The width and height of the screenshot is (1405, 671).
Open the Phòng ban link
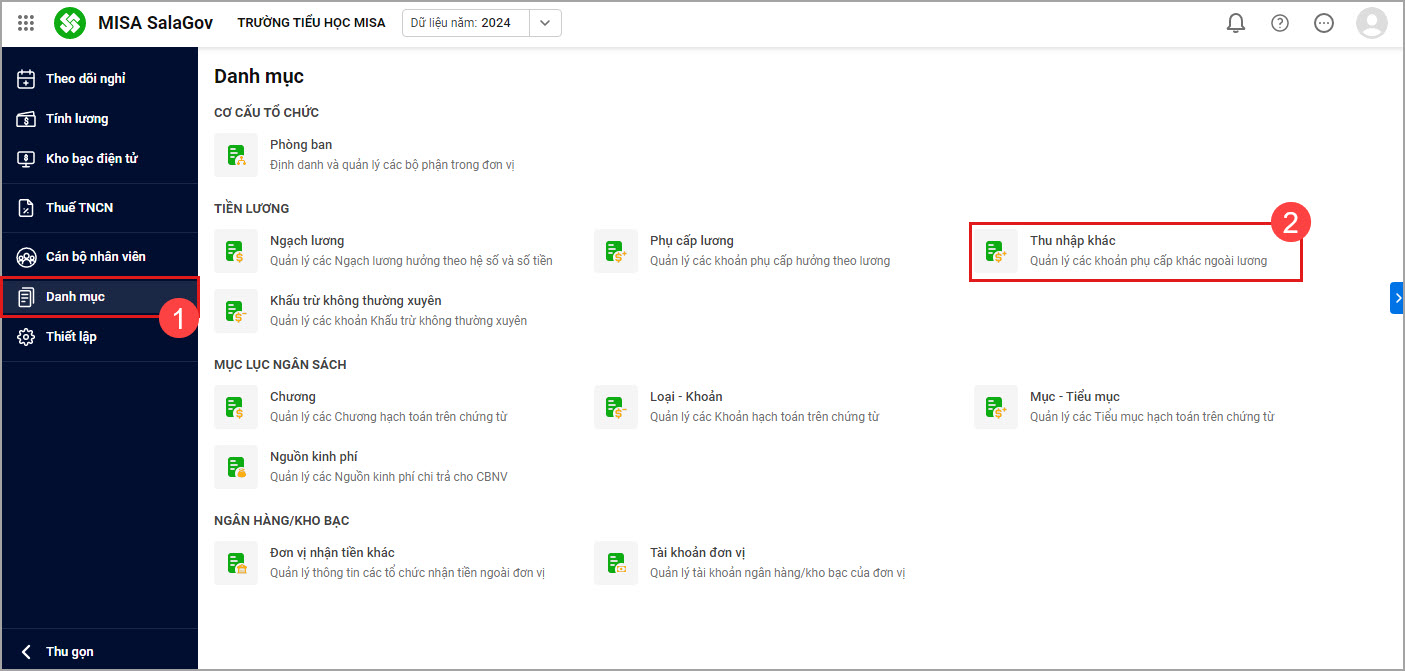pos(301,145)
